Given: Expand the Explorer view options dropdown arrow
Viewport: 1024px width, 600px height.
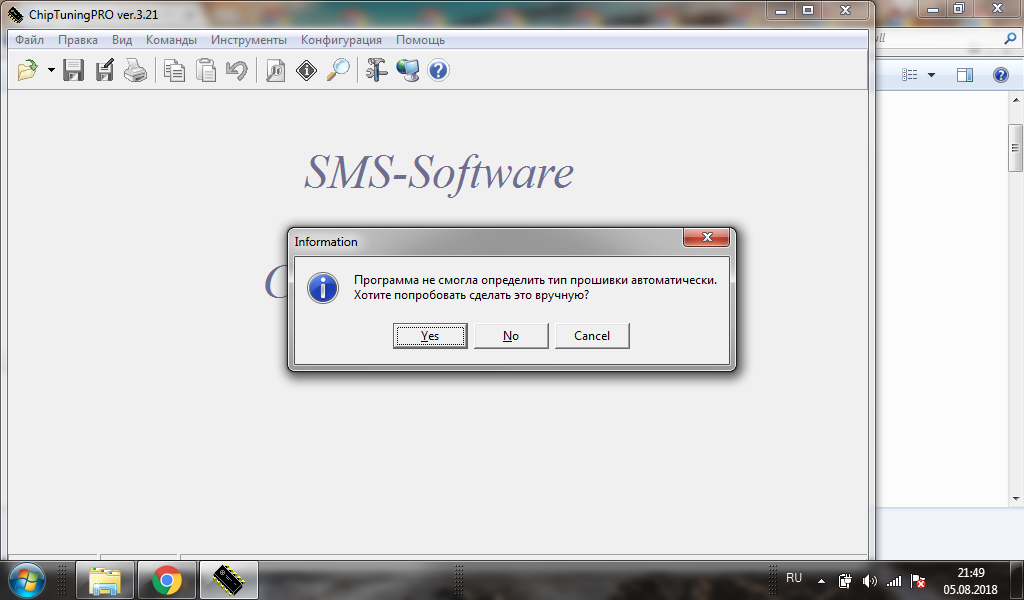Looking at the screenshot, I should 932,76.
